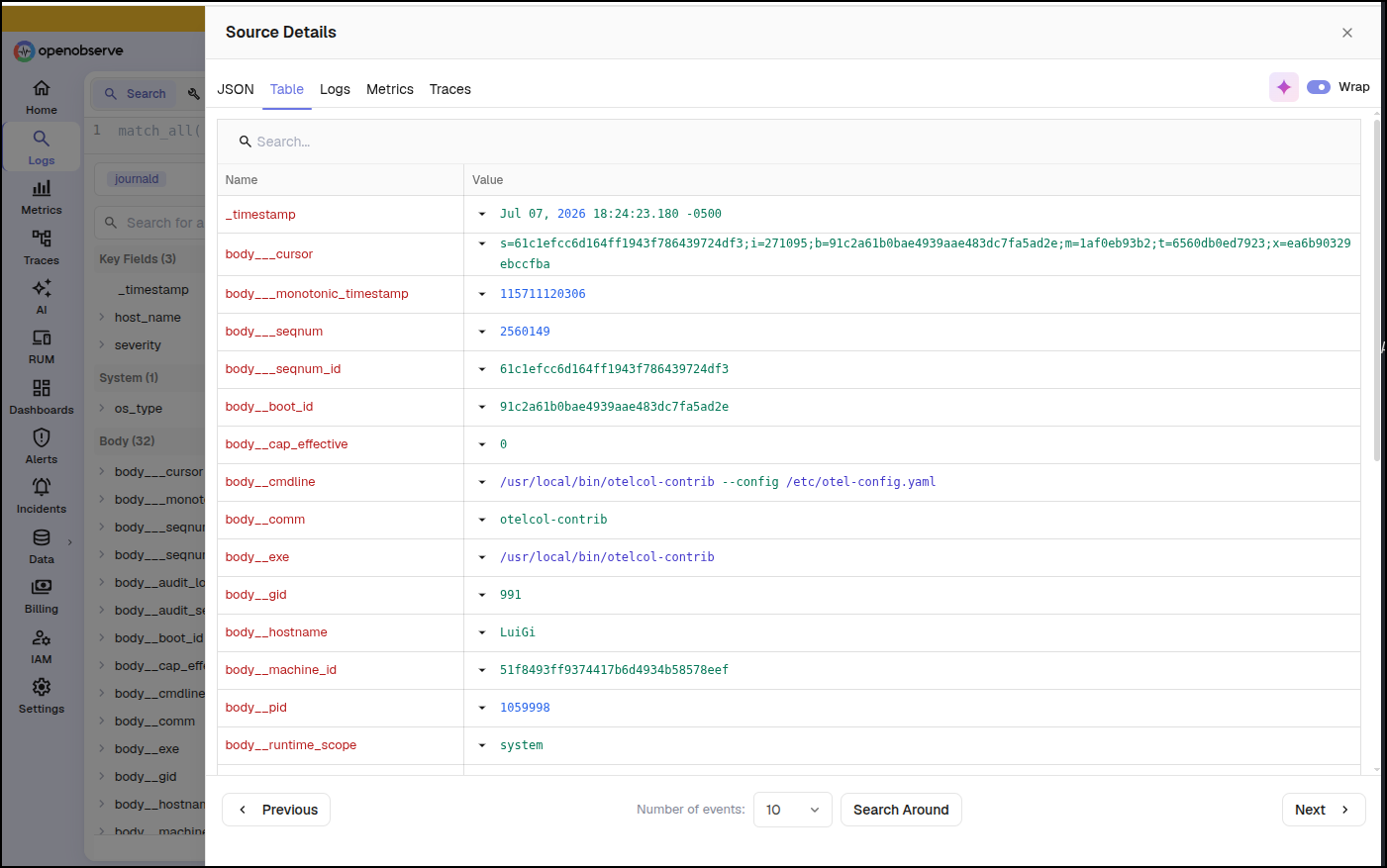Open the AI assistant sidebar item
This screenshot has width=1387, height=868.
coord(42,296)
